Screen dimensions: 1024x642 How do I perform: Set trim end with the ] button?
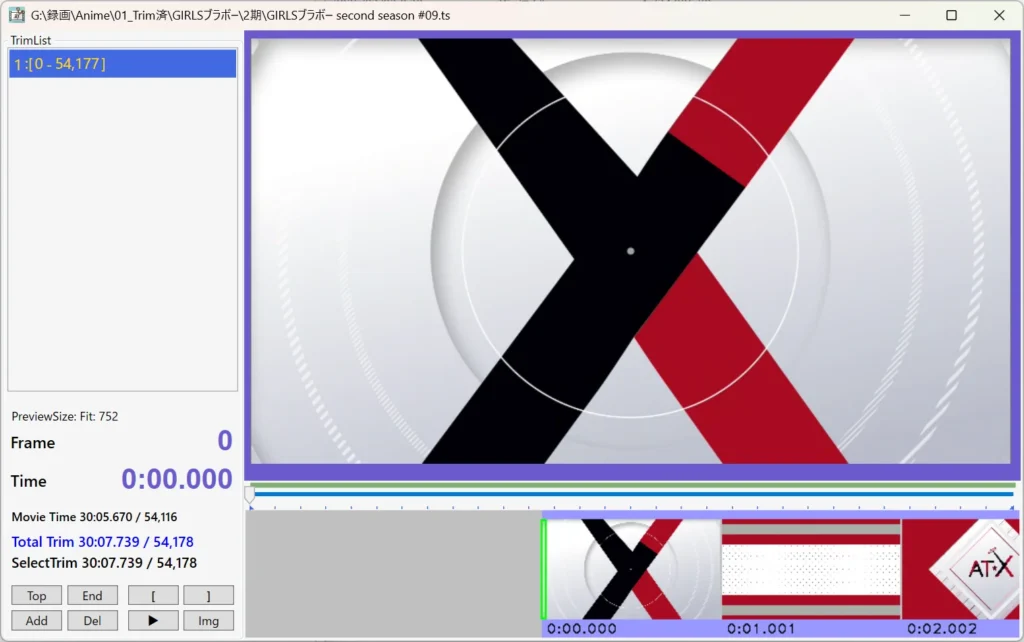tap(208, 596)
